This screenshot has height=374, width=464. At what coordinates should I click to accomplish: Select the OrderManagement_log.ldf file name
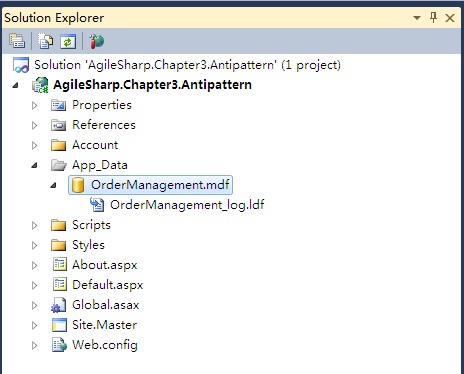[x=187, y=205]
